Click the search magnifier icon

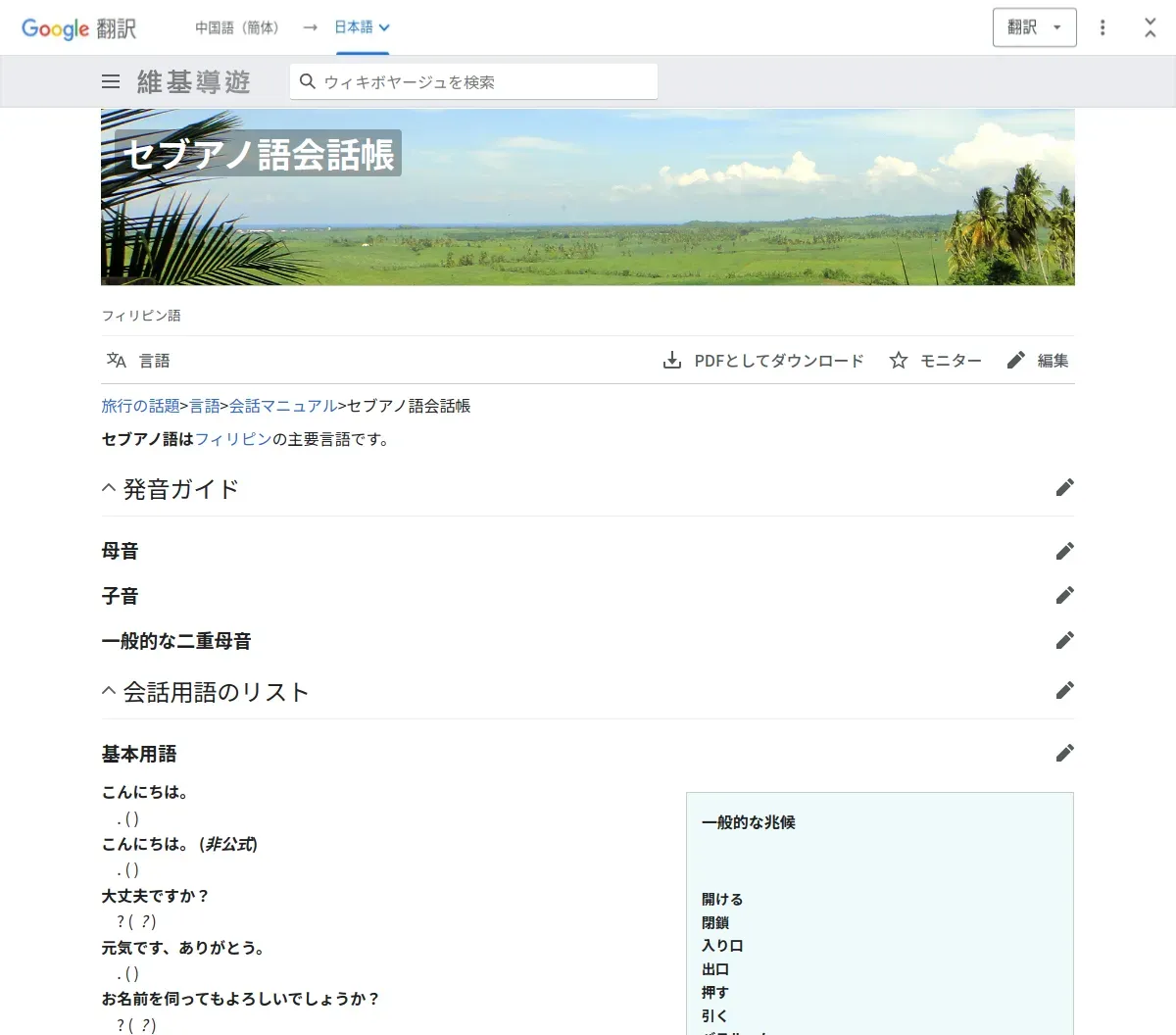coord(308,81)
